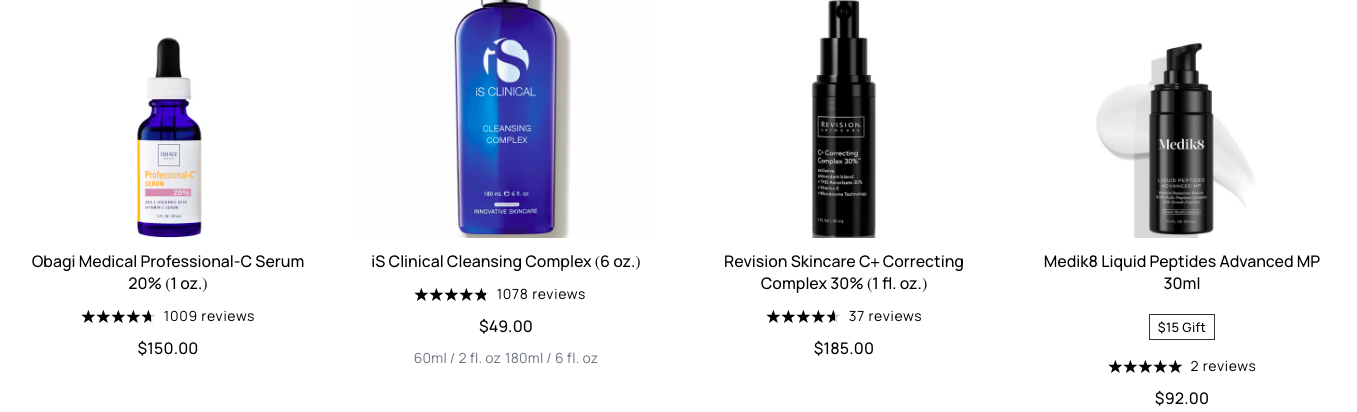
Task: Click the $150.00 price under Obagi serum
Action: point(168,348)
